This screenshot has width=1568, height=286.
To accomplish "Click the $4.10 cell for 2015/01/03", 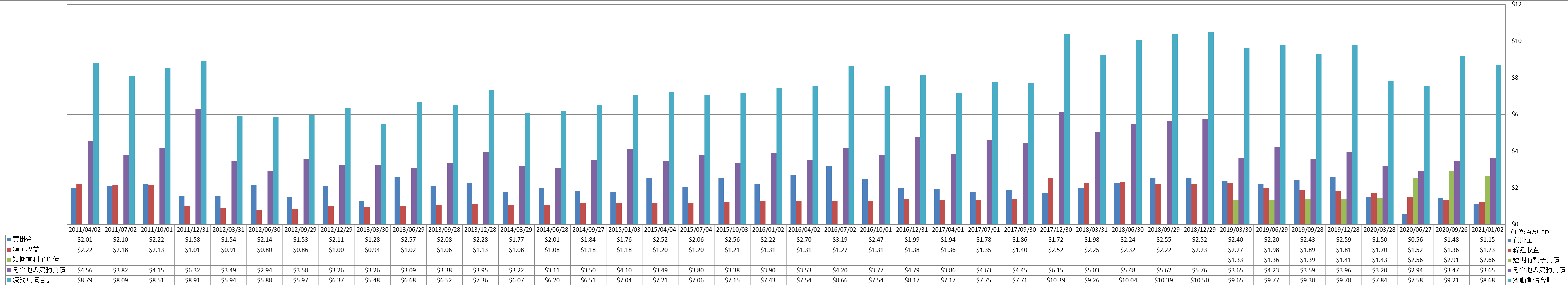I will coord(624,270).
